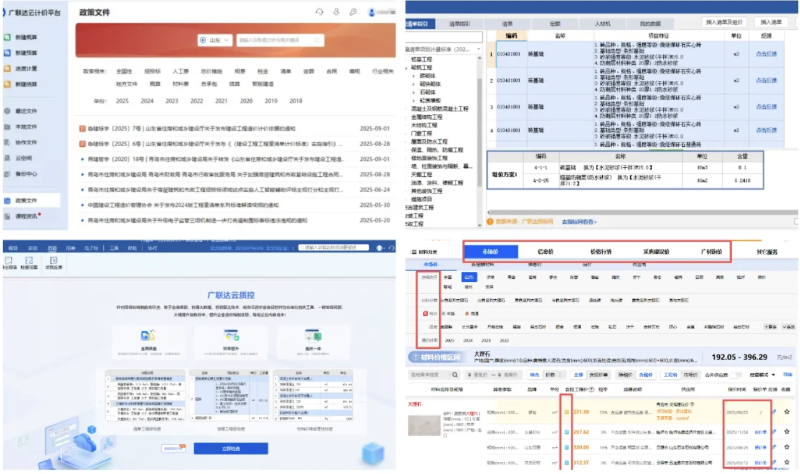Click the 插入清单 button
This screenshot has height=474, width=800.
pos(770,22)
